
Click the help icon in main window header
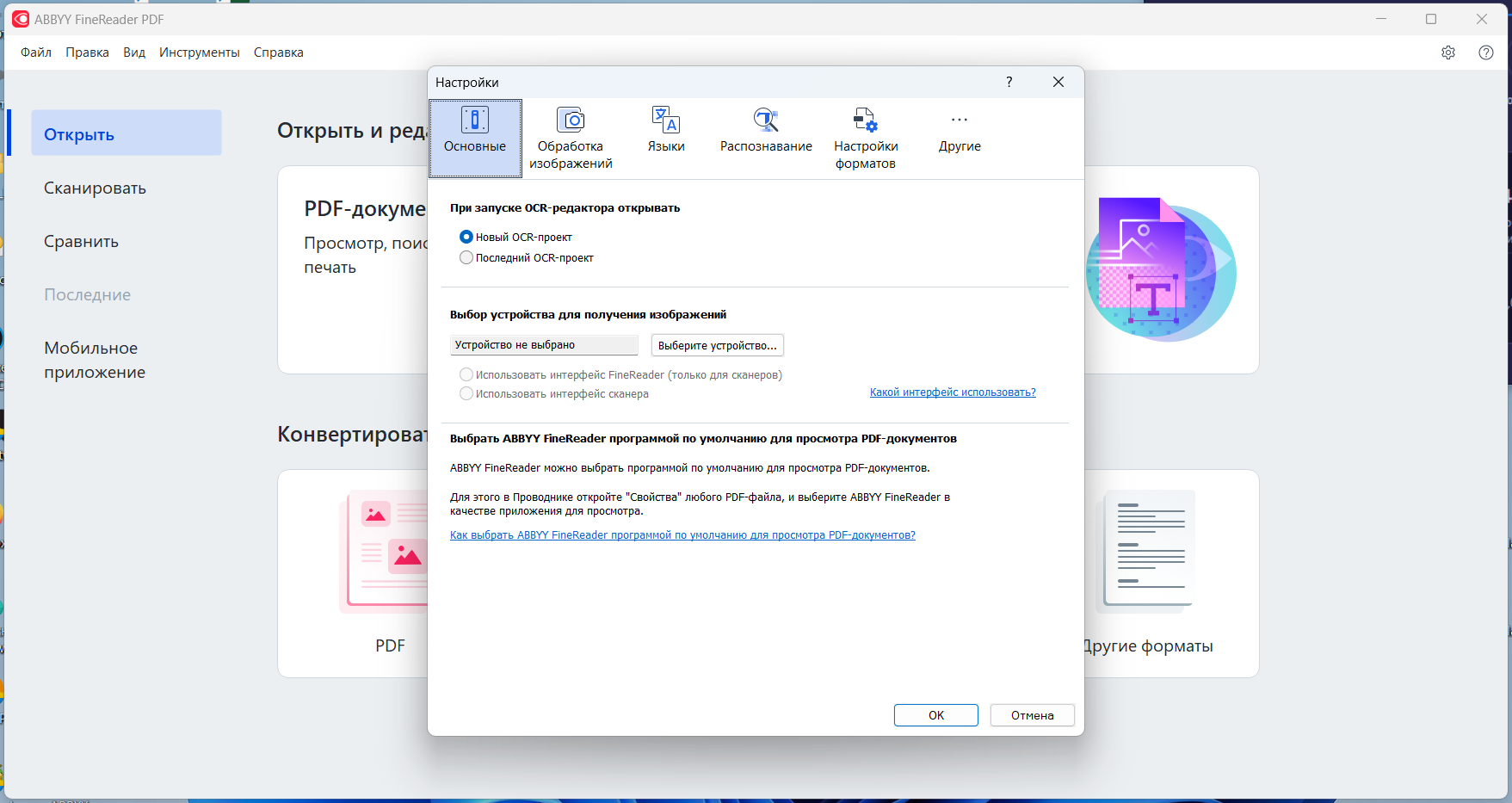point(1486,53)
